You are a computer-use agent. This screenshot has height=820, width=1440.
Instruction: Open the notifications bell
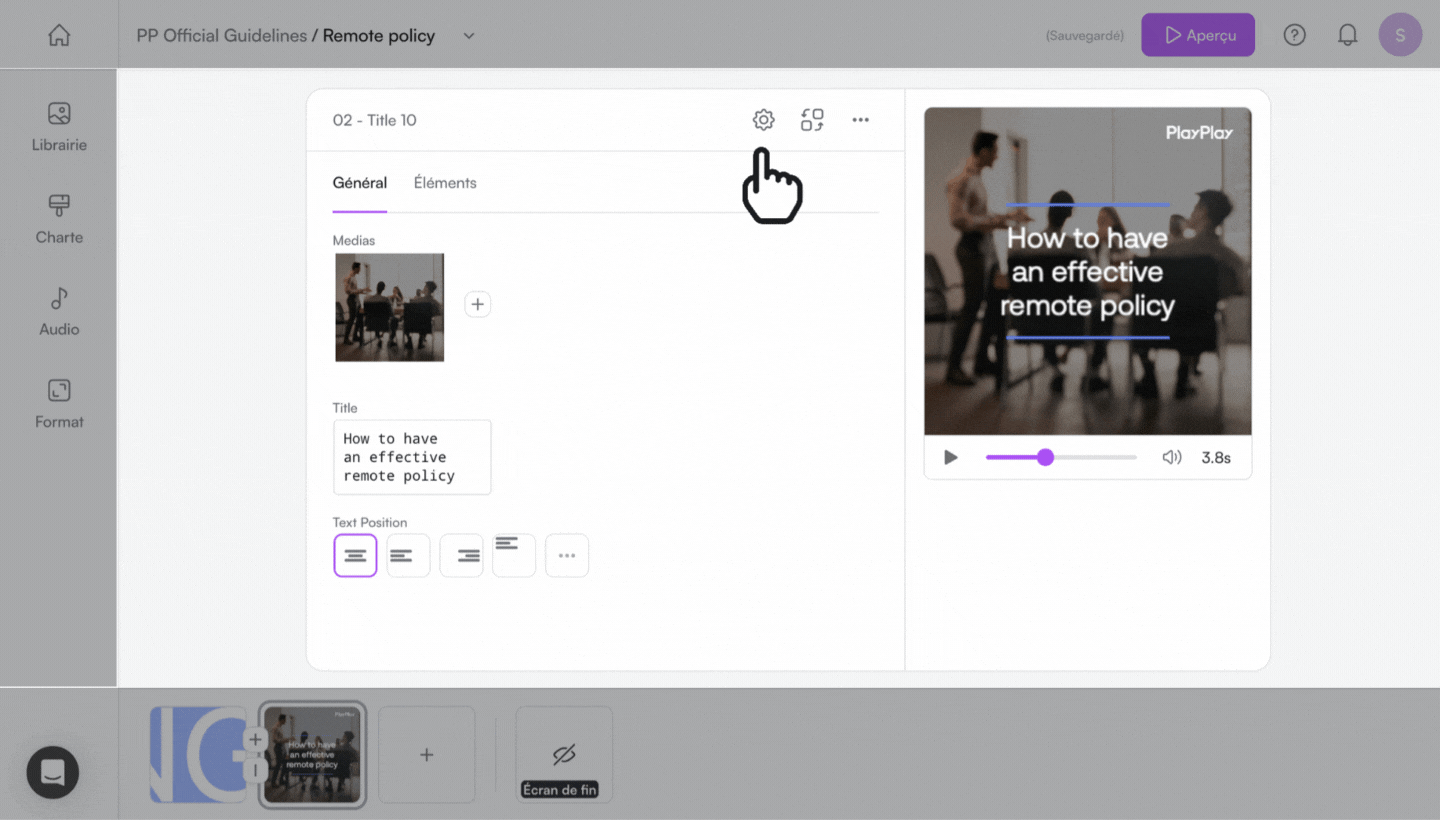[x=1347, y=36]
